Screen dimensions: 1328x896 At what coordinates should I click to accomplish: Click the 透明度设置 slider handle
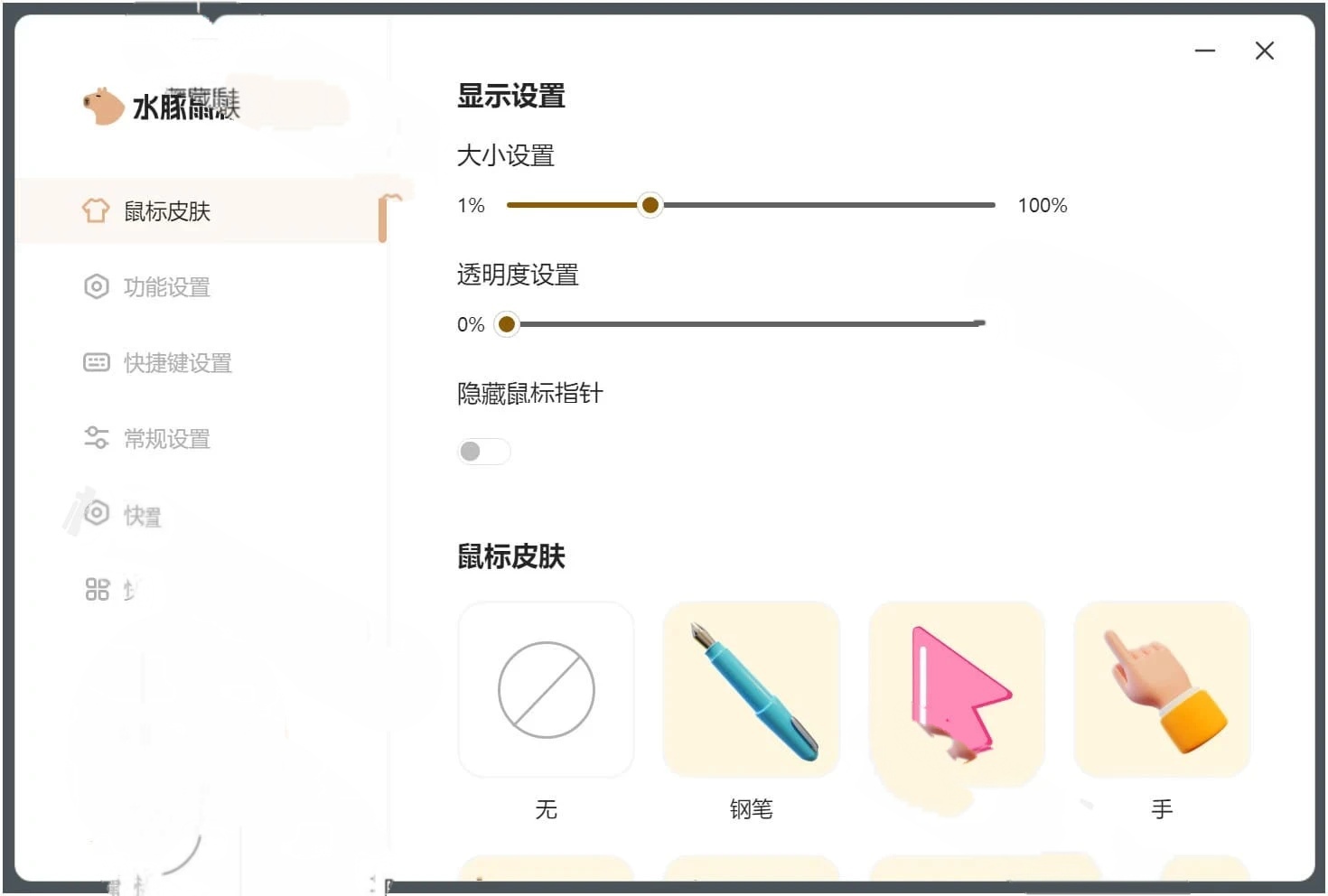coord(507,323)
